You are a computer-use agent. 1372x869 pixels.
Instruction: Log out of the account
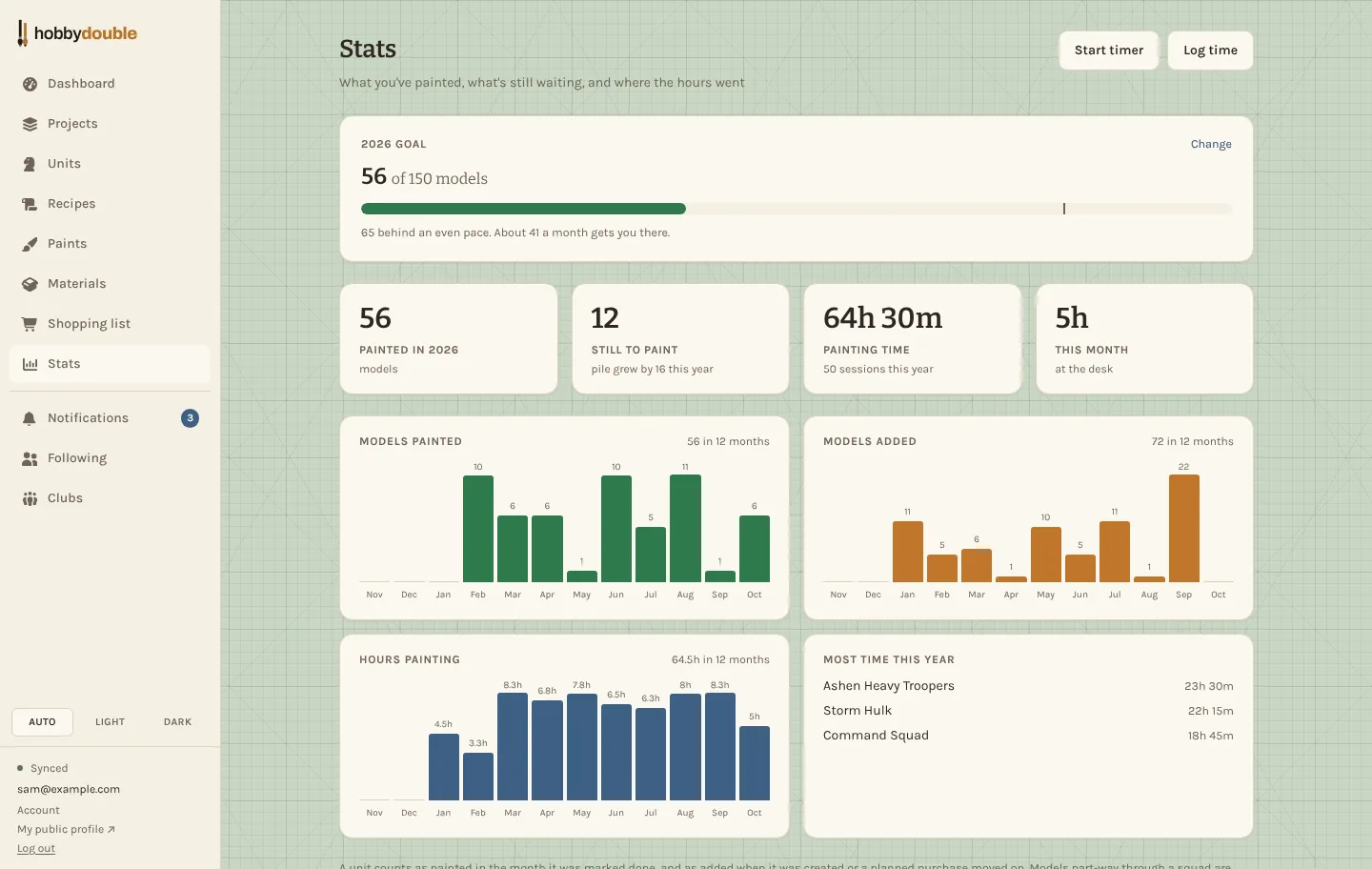pos(36,848)
